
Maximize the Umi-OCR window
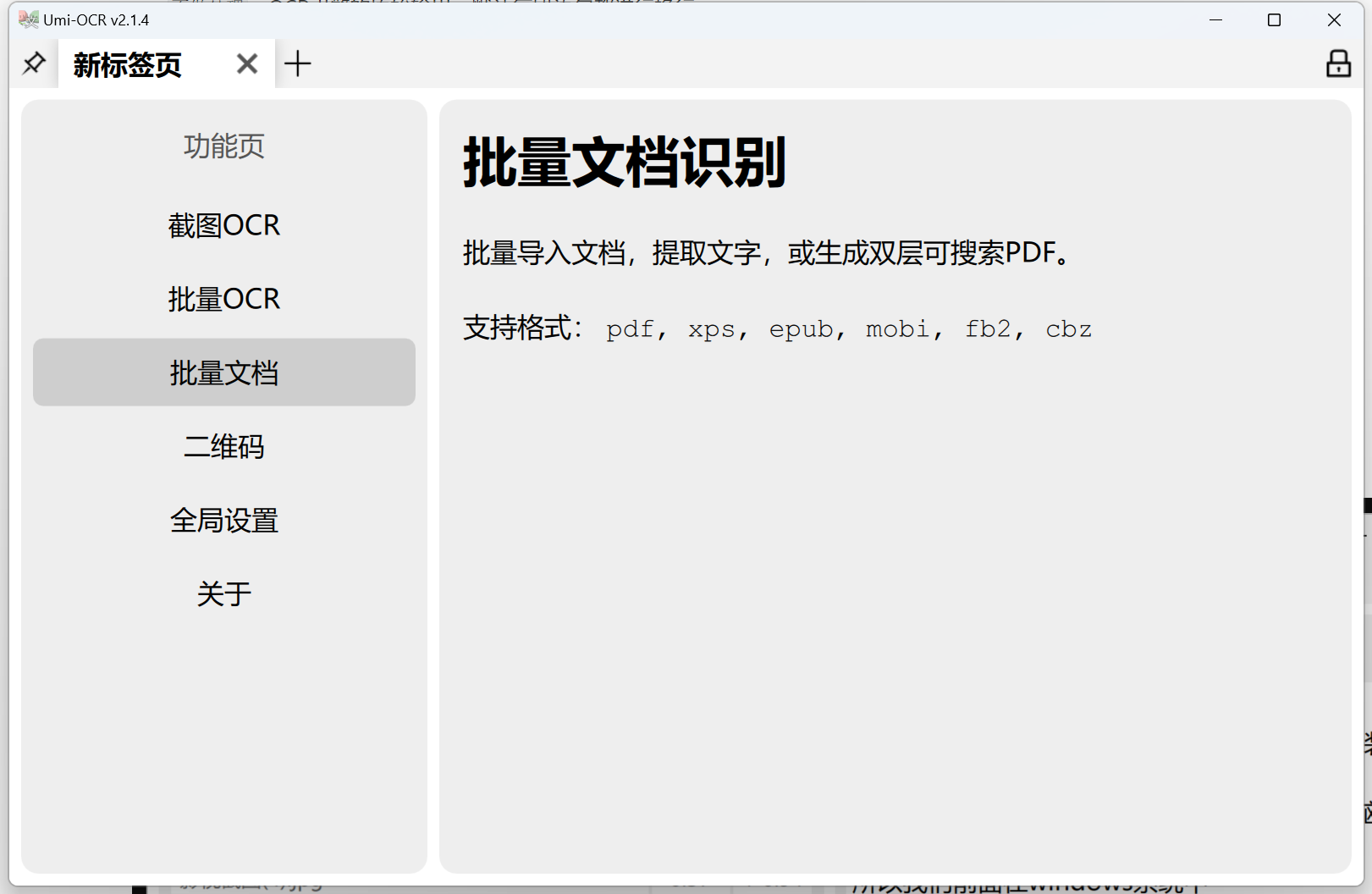pyautogui.click(x=1274, y=19)
